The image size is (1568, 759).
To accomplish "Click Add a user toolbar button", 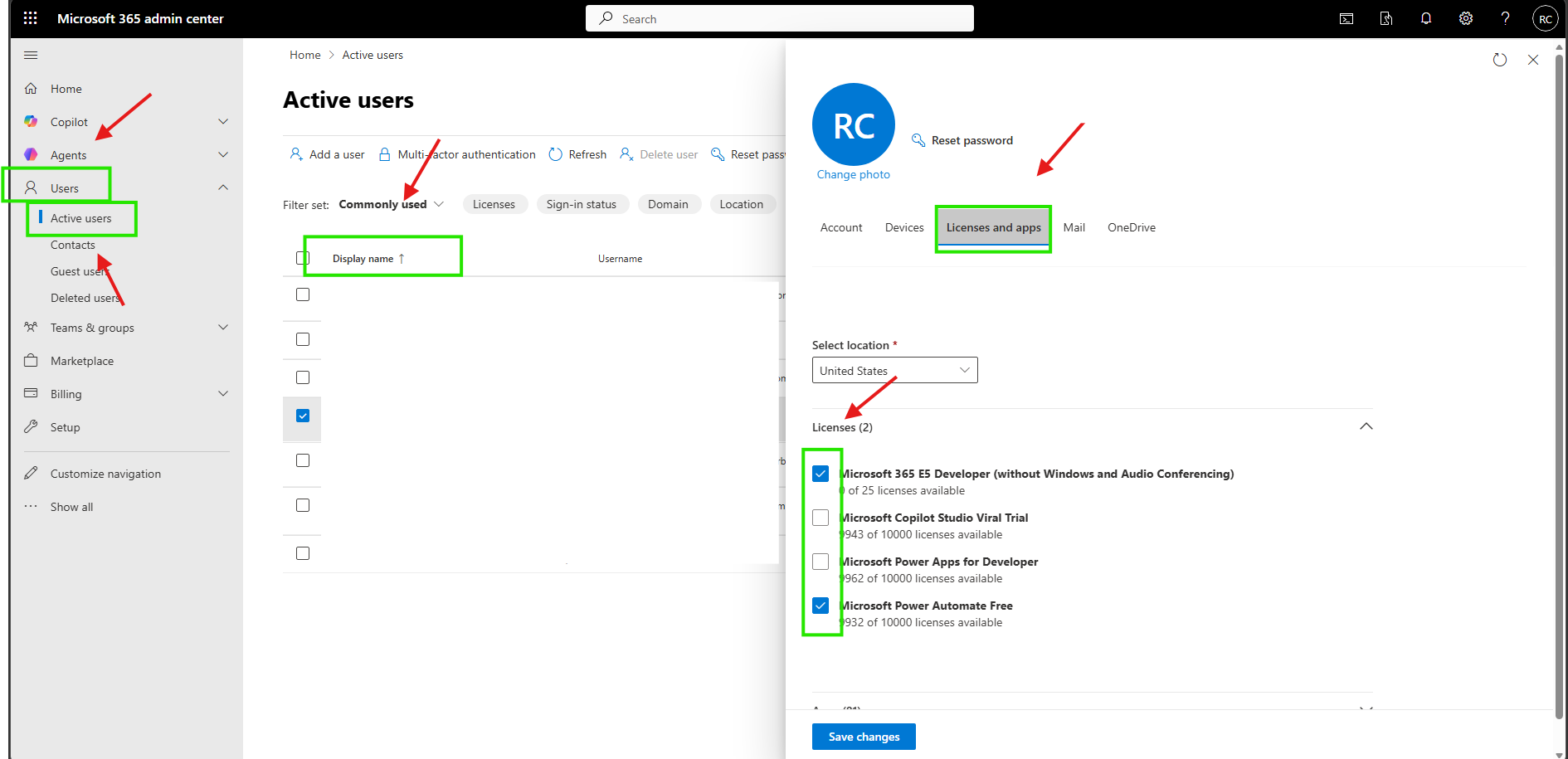I will tap(327, 154).
